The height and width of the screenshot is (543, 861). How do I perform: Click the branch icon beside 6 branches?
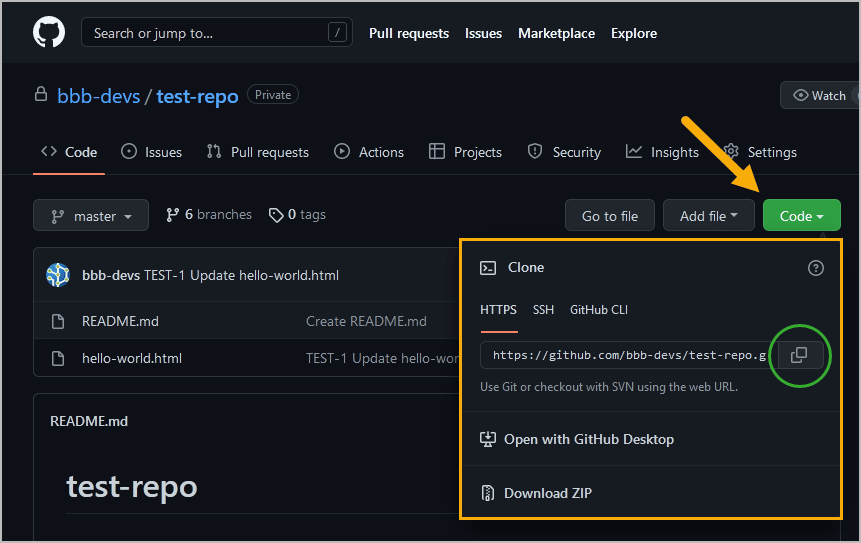pos(172,215)
